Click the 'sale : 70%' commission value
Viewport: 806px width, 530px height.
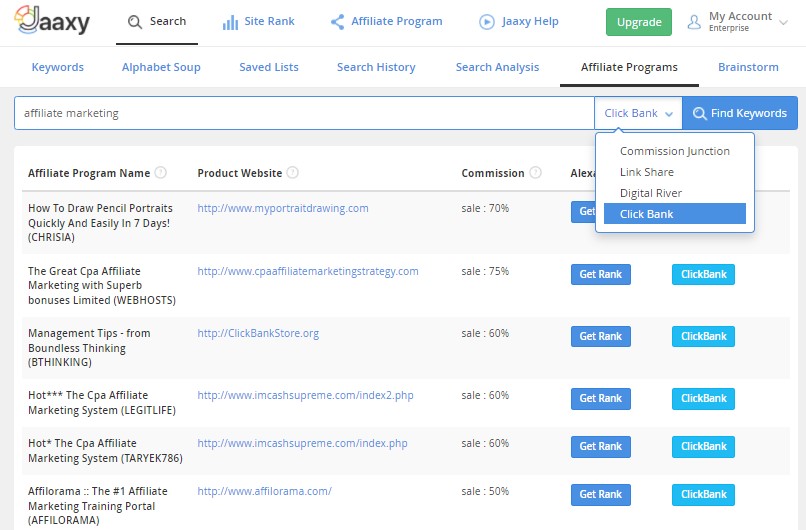pos(485,208)
